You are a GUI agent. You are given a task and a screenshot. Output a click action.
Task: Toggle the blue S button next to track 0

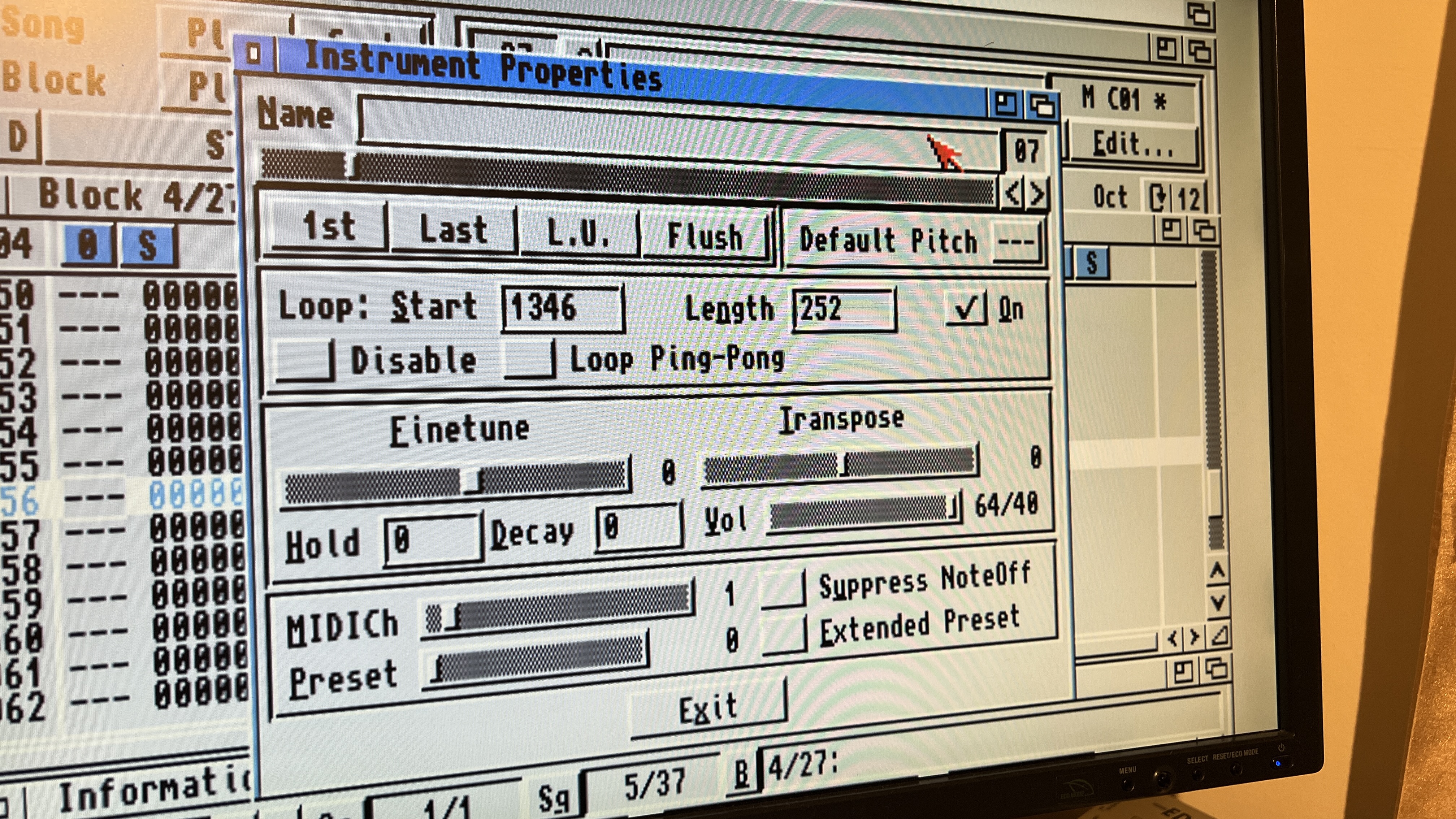tap(148, 246)
